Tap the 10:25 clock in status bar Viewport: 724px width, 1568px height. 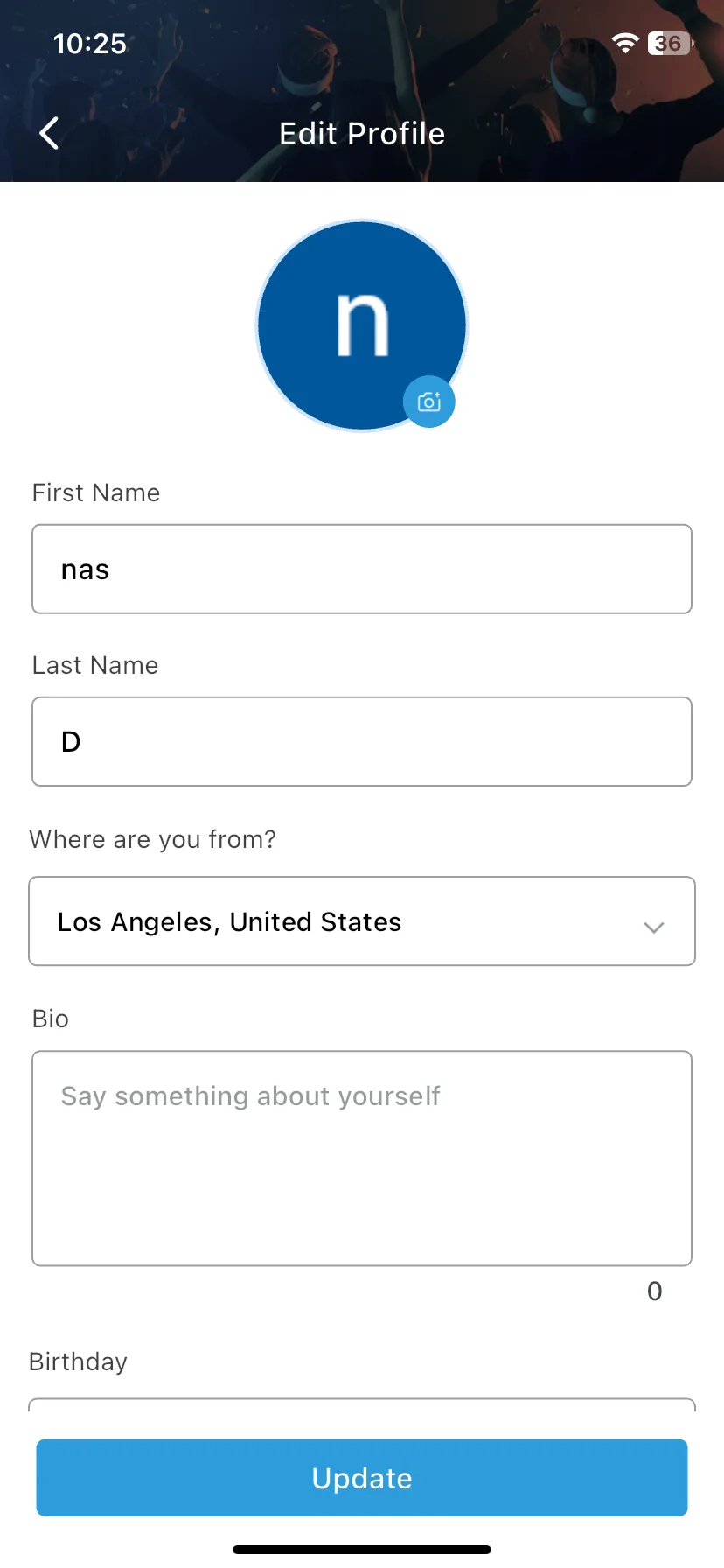click(90, 44)
